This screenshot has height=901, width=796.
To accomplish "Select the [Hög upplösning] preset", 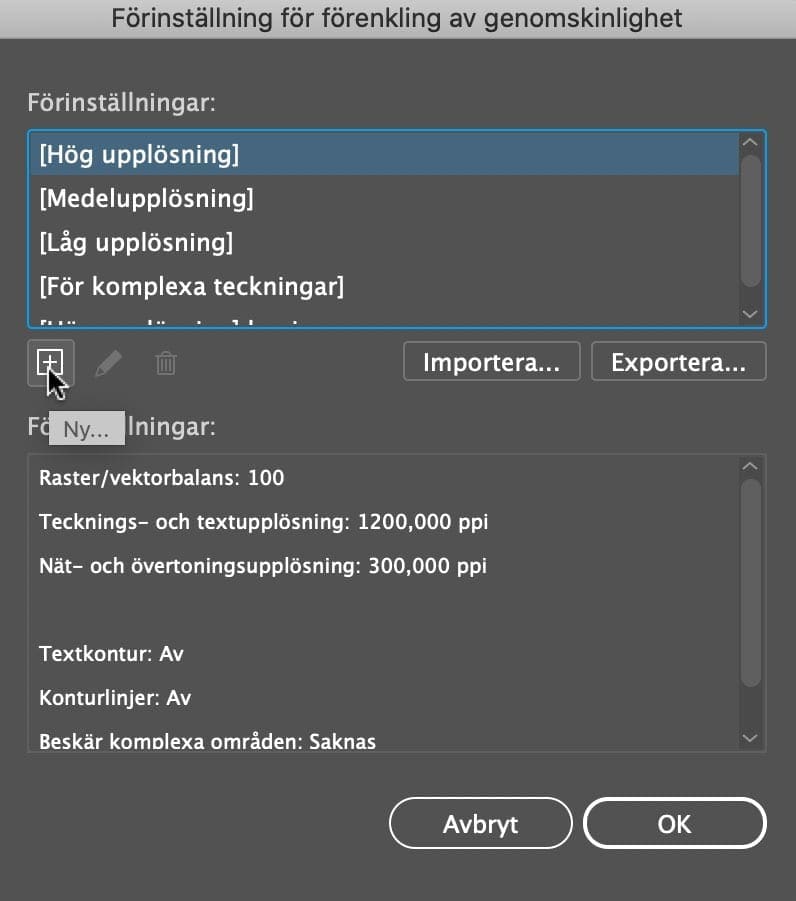I will [383, 155].
